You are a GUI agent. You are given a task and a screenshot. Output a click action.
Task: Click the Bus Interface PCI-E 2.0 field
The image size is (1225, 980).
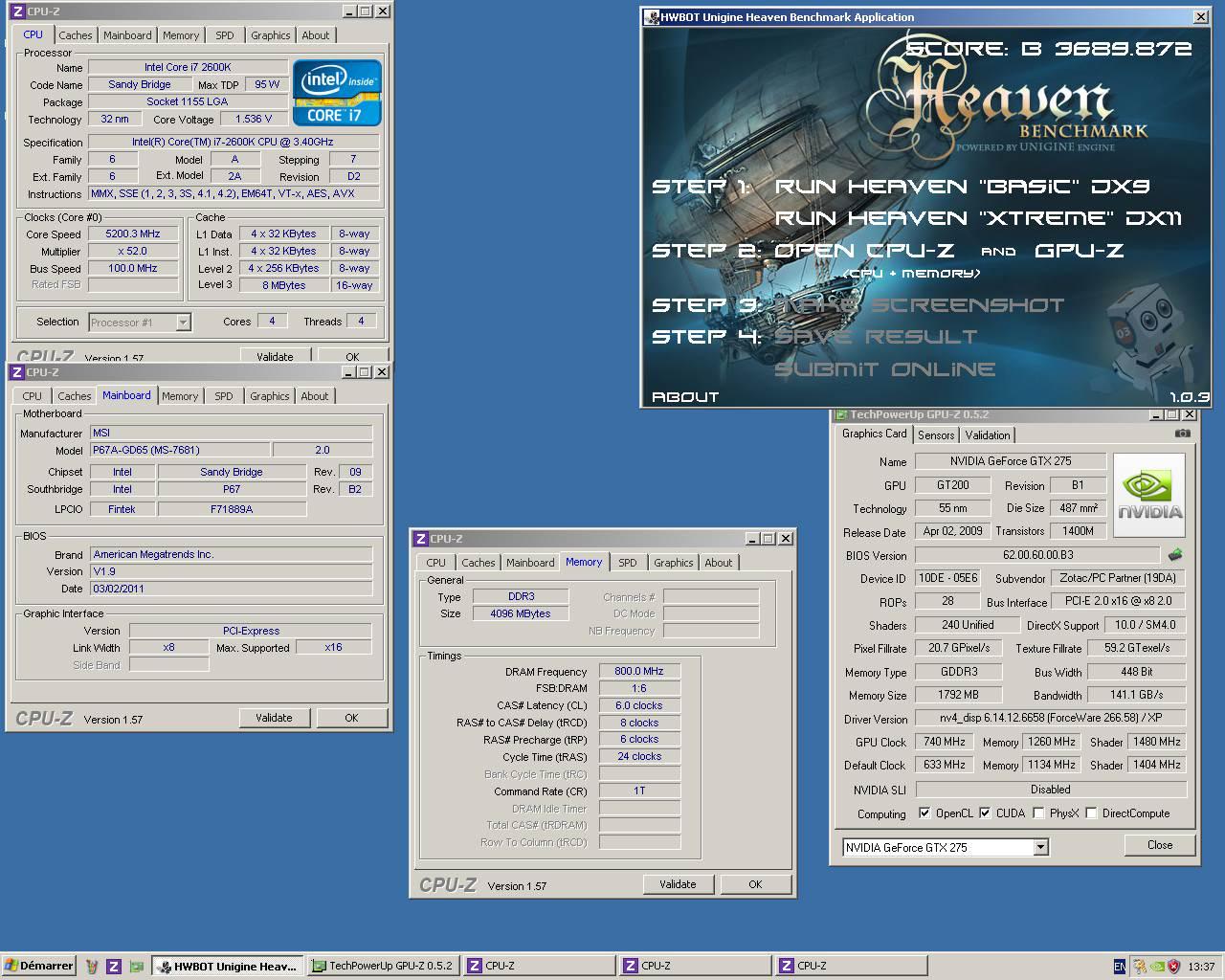(x=1118, y=601)
